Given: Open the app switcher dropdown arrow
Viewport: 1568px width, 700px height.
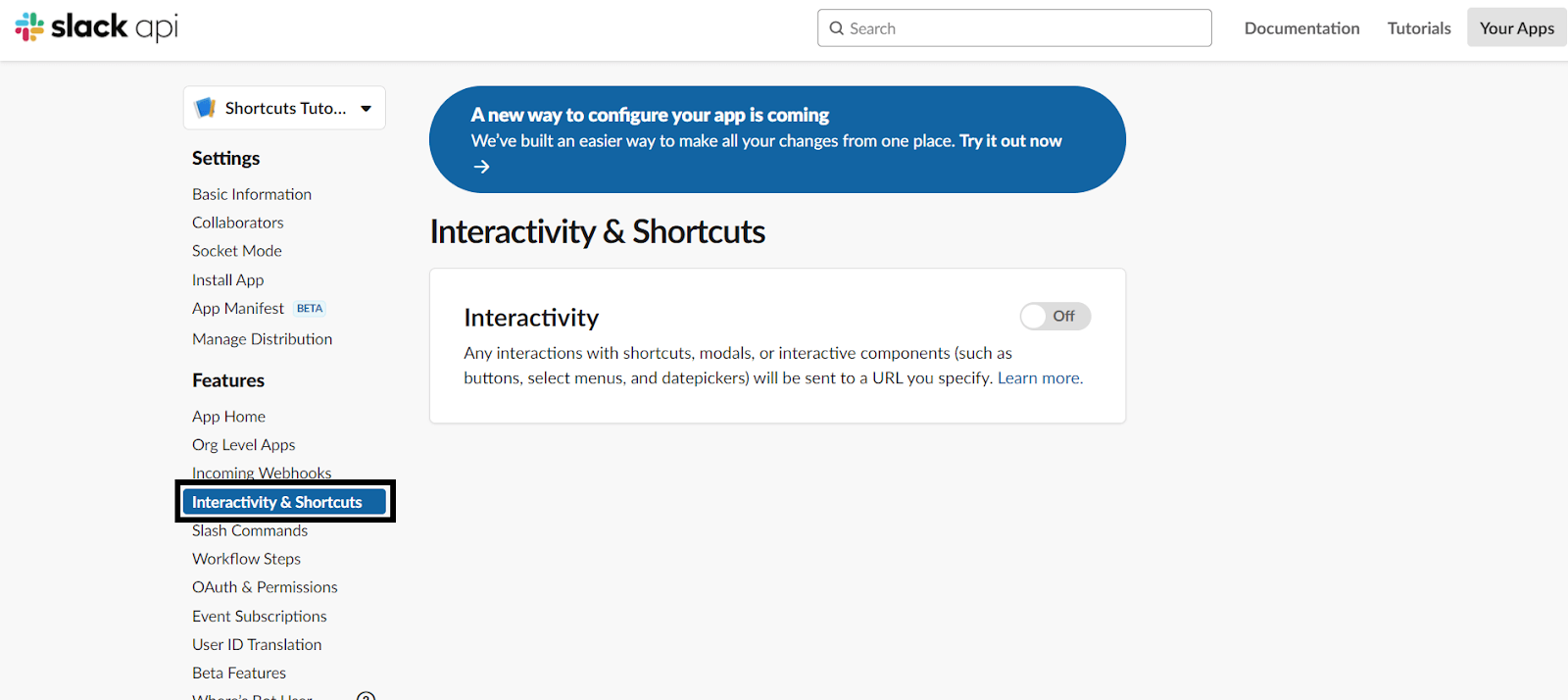Looking at the screenshot, I should pyautogui.click(x=366, y=108).
